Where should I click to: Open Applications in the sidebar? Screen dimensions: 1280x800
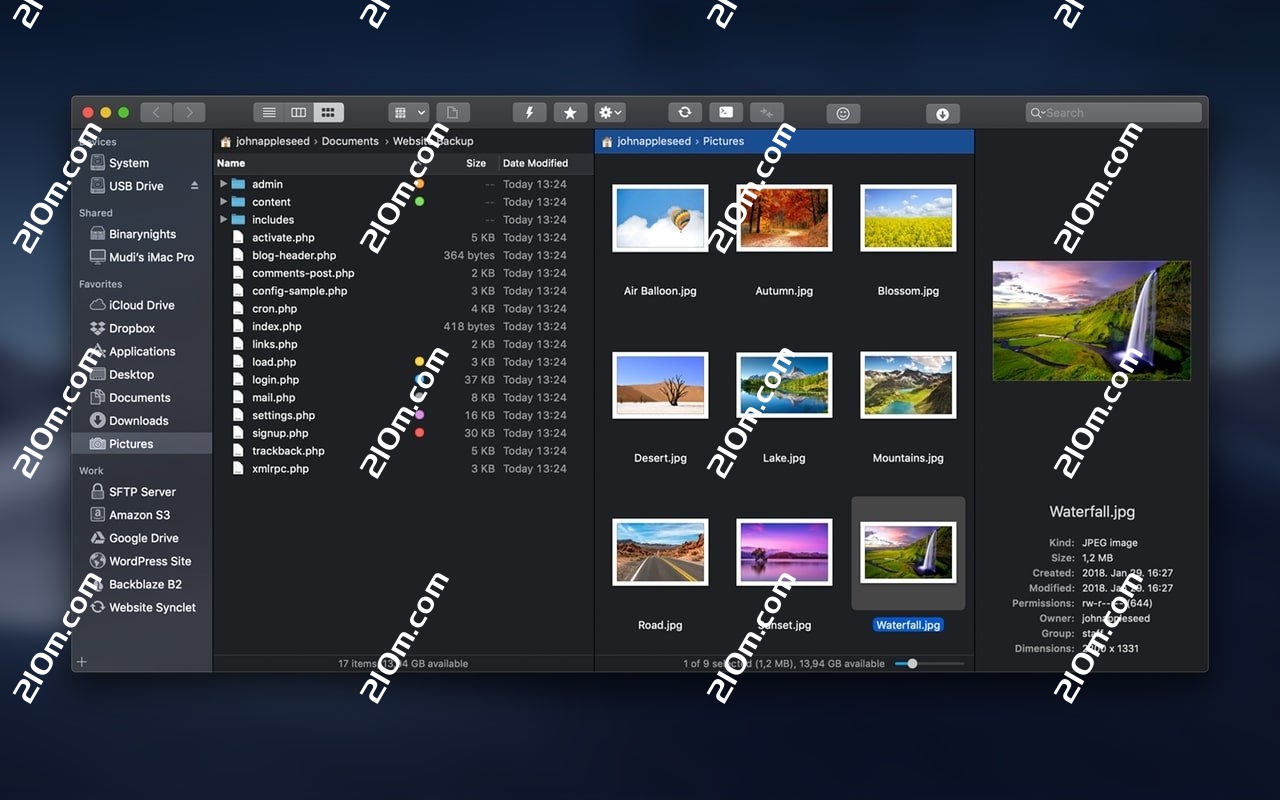141,351
